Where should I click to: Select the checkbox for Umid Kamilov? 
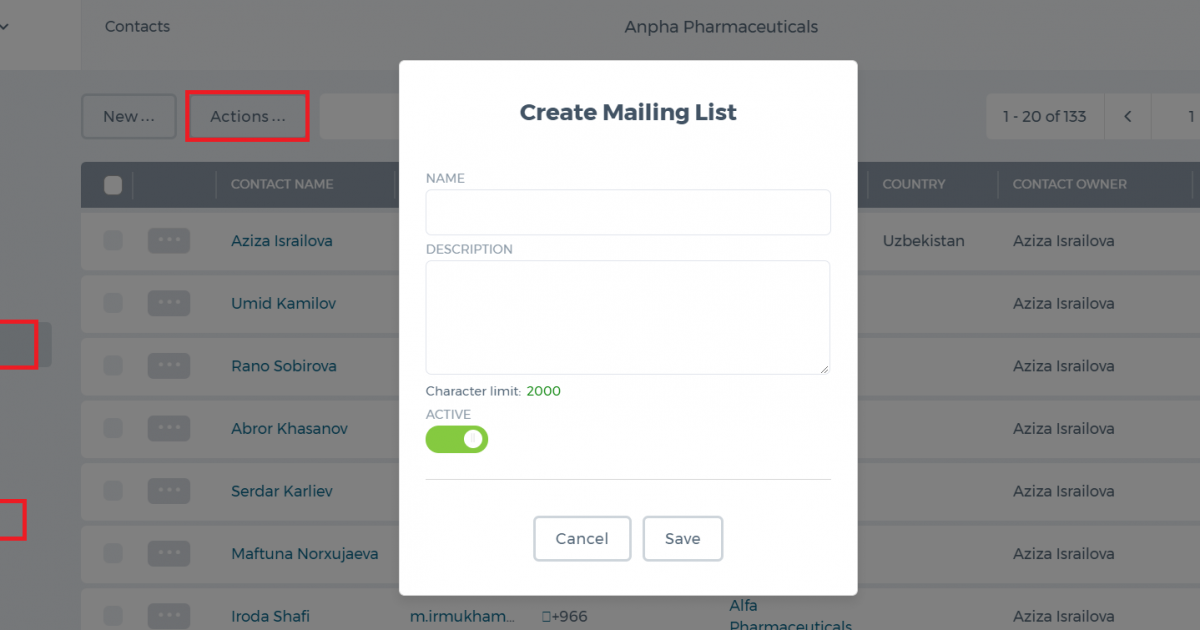point(113,303)
